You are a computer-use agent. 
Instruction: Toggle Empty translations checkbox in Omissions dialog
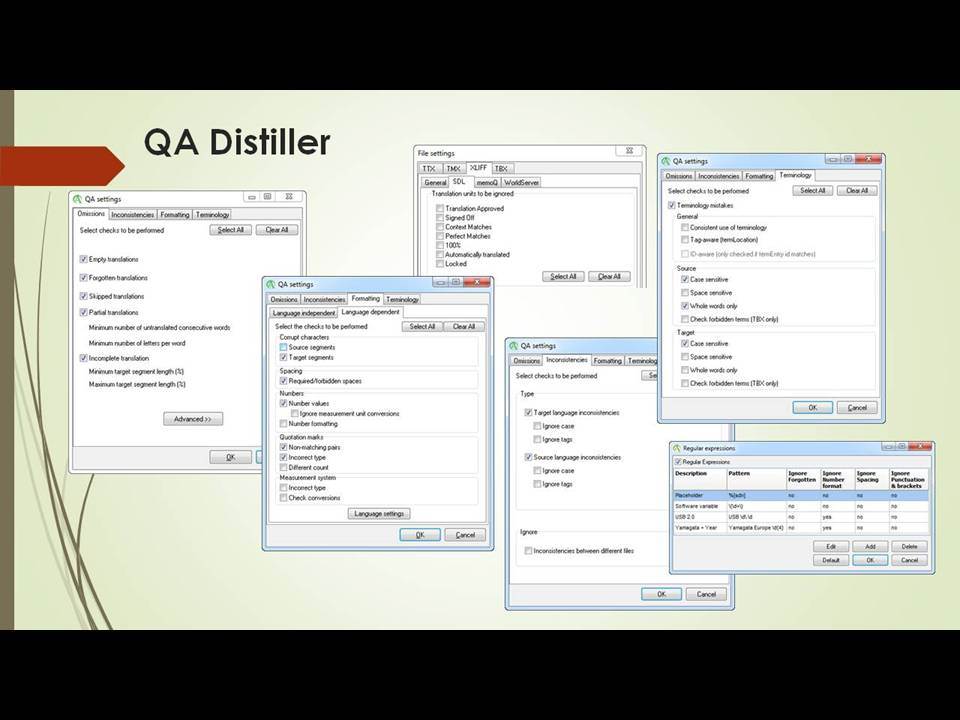point(84,259)
